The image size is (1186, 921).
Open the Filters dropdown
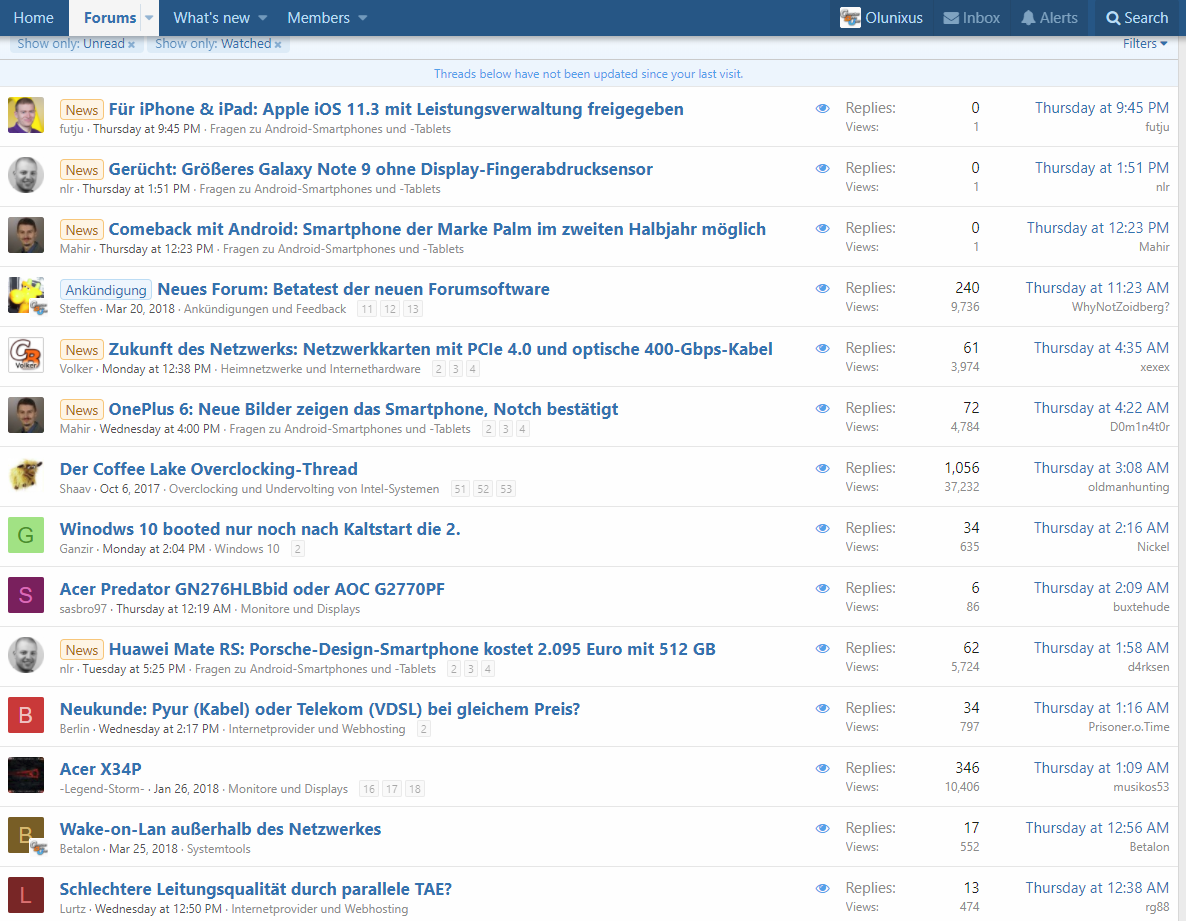(1145, 44)
